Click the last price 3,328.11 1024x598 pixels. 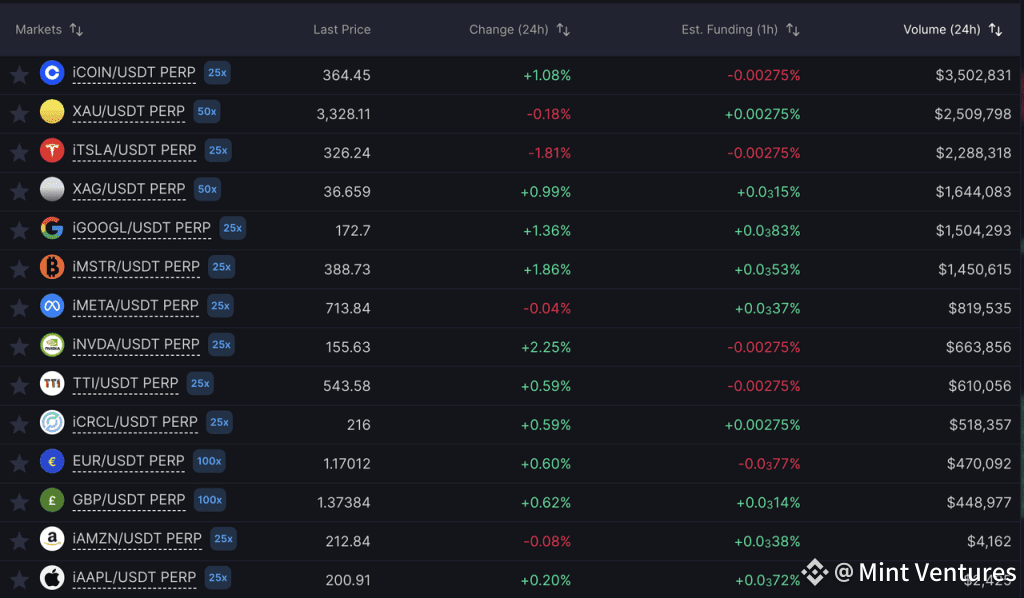pos(344,114)
